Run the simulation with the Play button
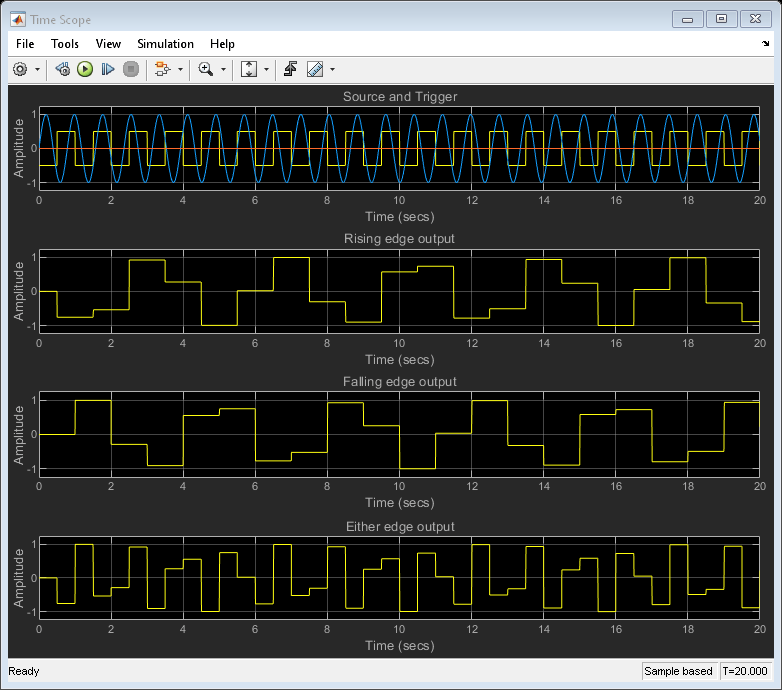The width and height of the screenshot is (782, 690). pos(85,69)
